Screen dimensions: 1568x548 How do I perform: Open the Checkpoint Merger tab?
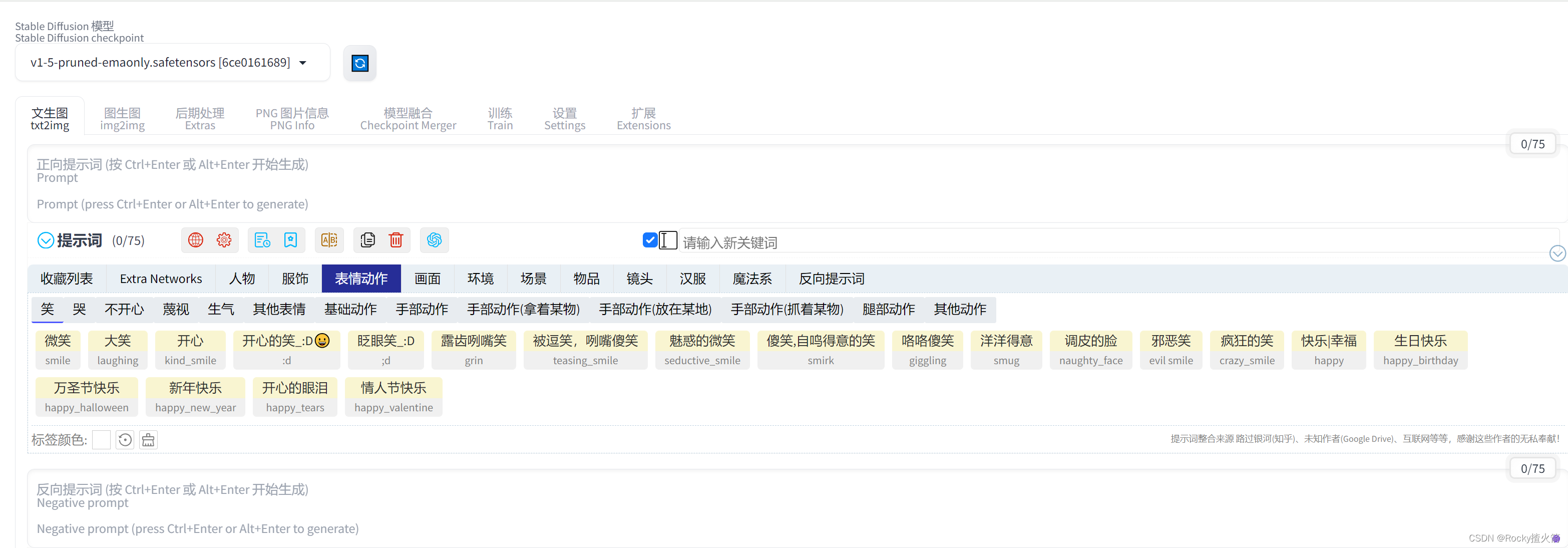[408, 119]
